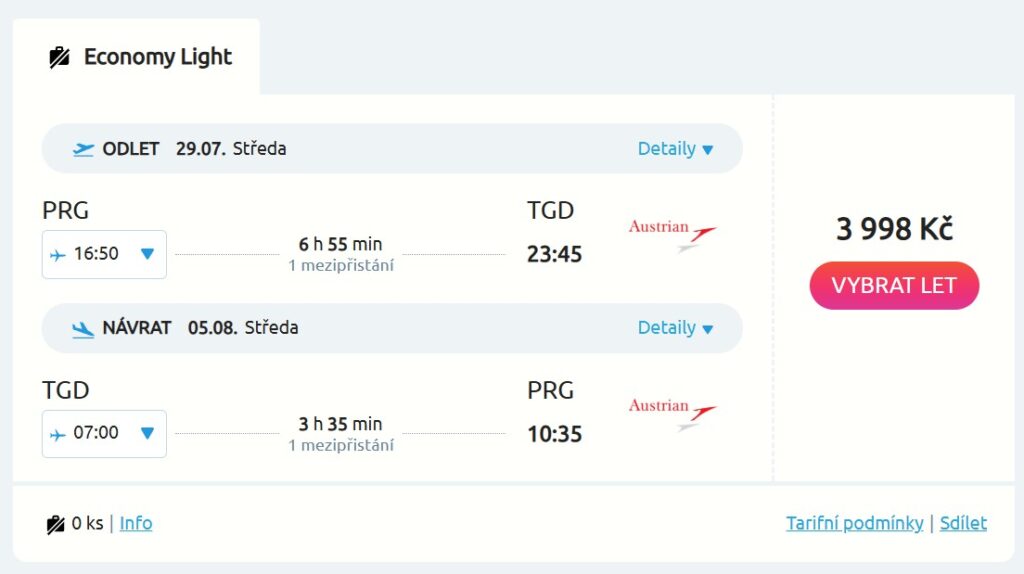Click the Austrian logo on return flight
Image resolution: width=1024 pixels, height=574 pixels.
pyautogui.click(x=672, y=412)
